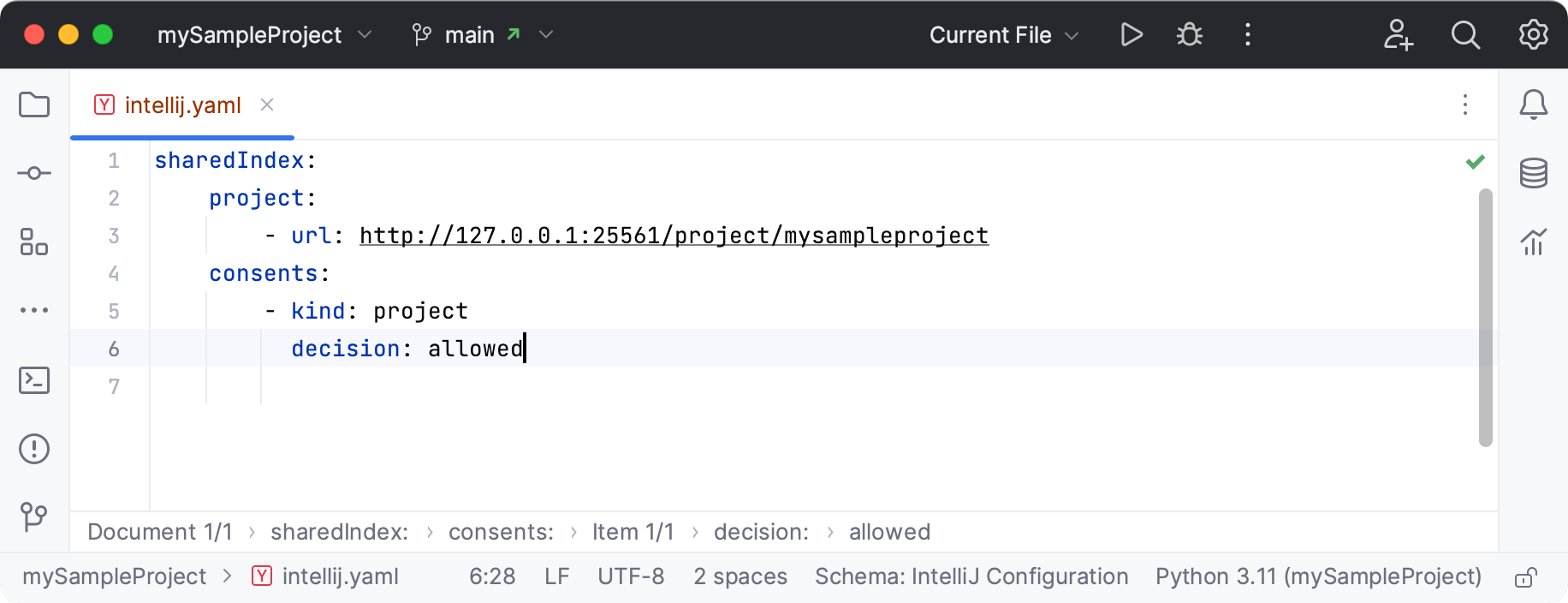
Task: Start a Code With Me session
Action: tap(1399, 34)
